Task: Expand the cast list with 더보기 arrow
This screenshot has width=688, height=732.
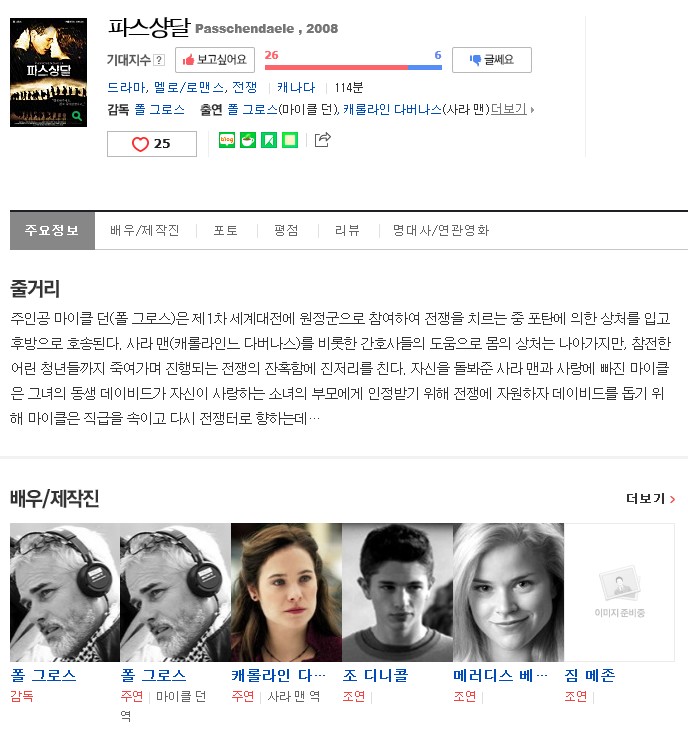Action: click(512, 109)
